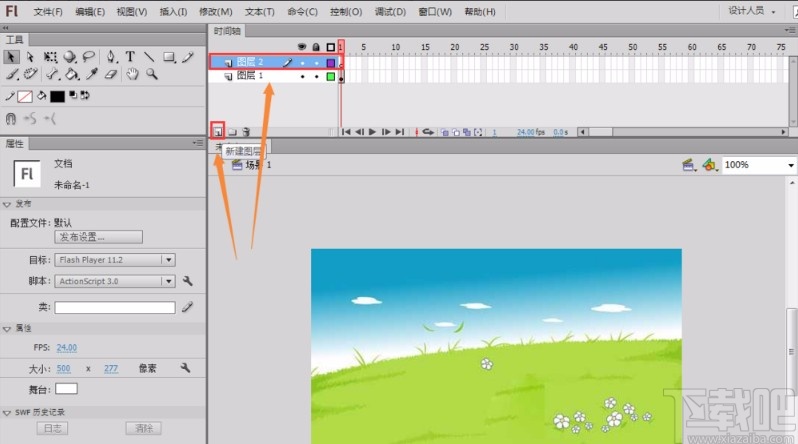Open 插入(I) menu
The height and width of the screenshot is (444, 798).
coord(173,11)
